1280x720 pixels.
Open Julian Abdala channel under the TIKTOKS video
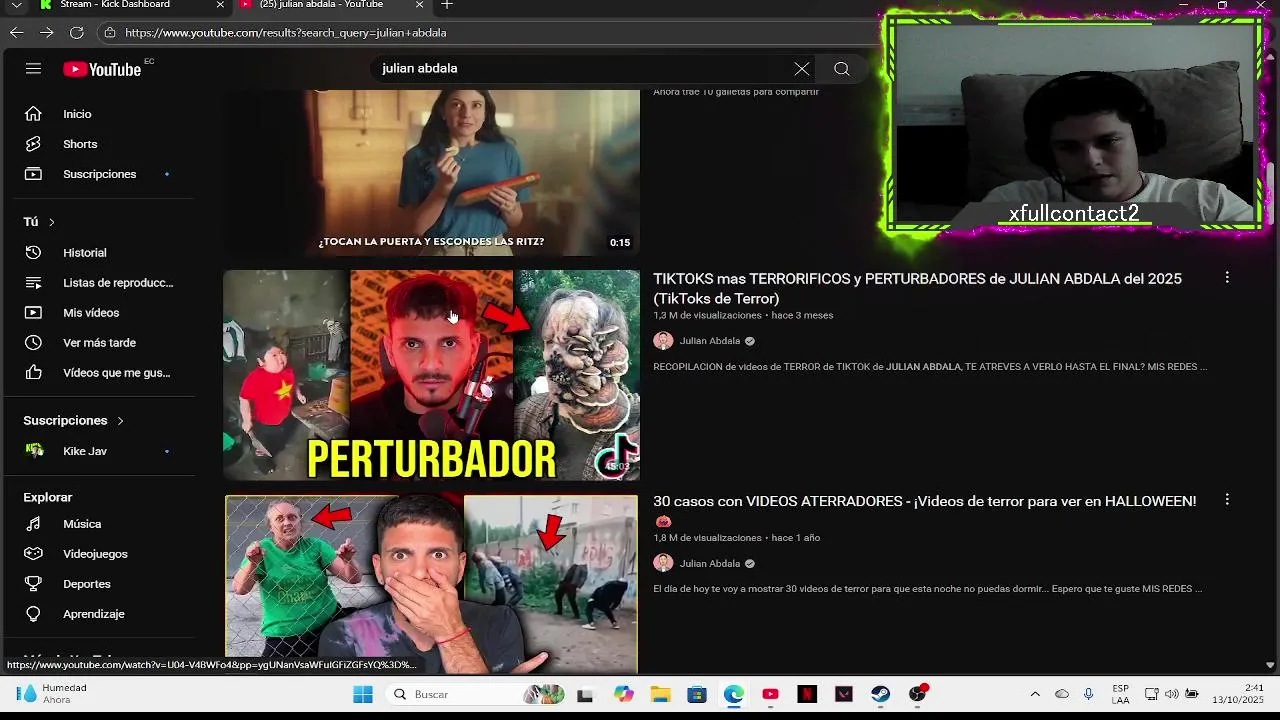click(710, 341)
